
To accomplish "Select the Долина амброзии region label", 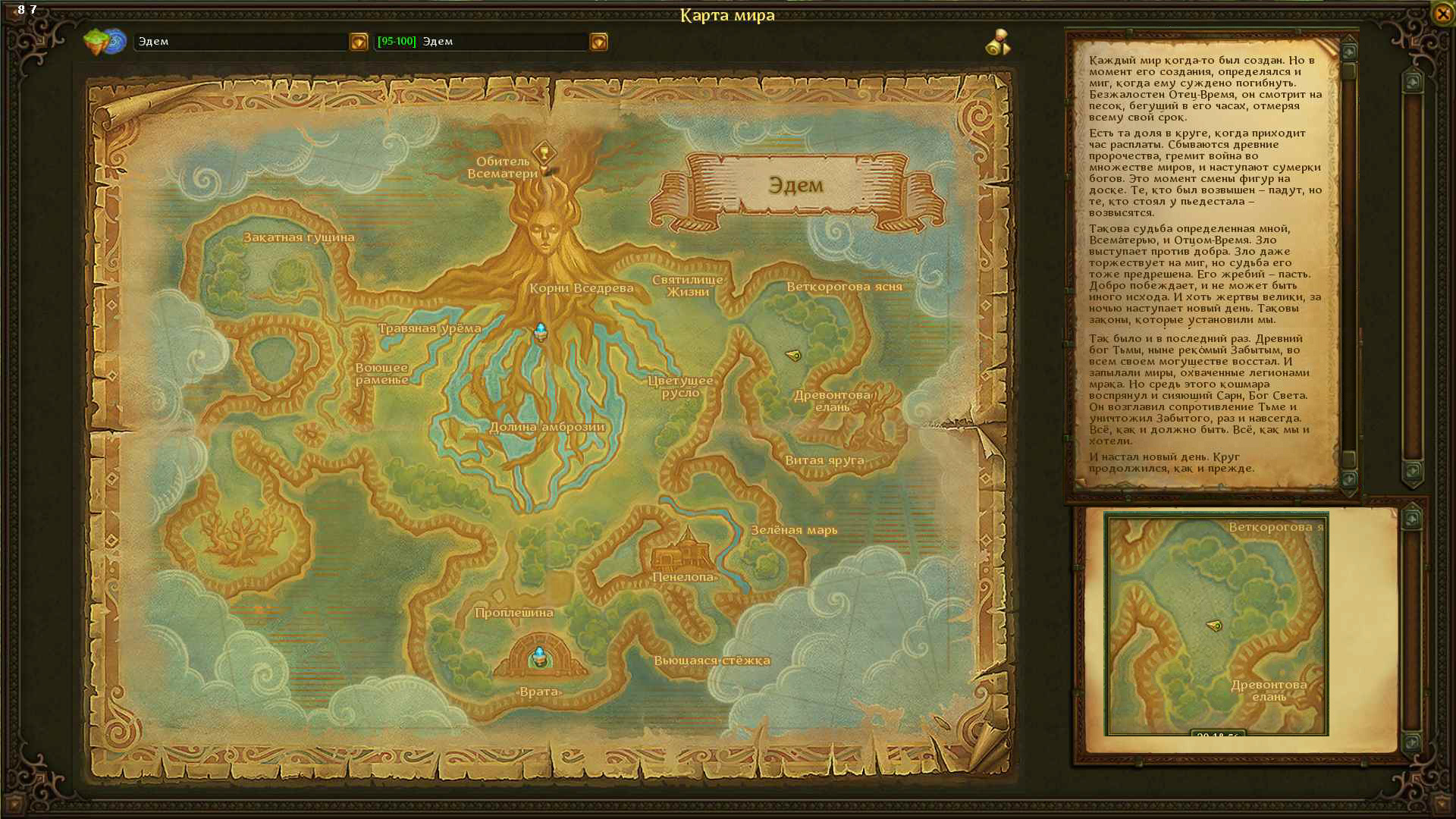I will [547, 427].
